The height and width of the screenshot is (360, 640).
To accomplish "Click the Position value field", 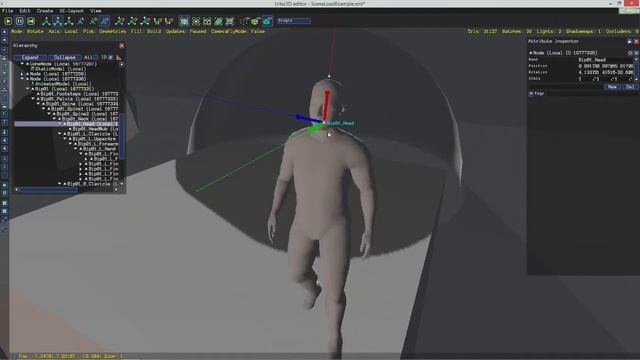I will 605,66.
